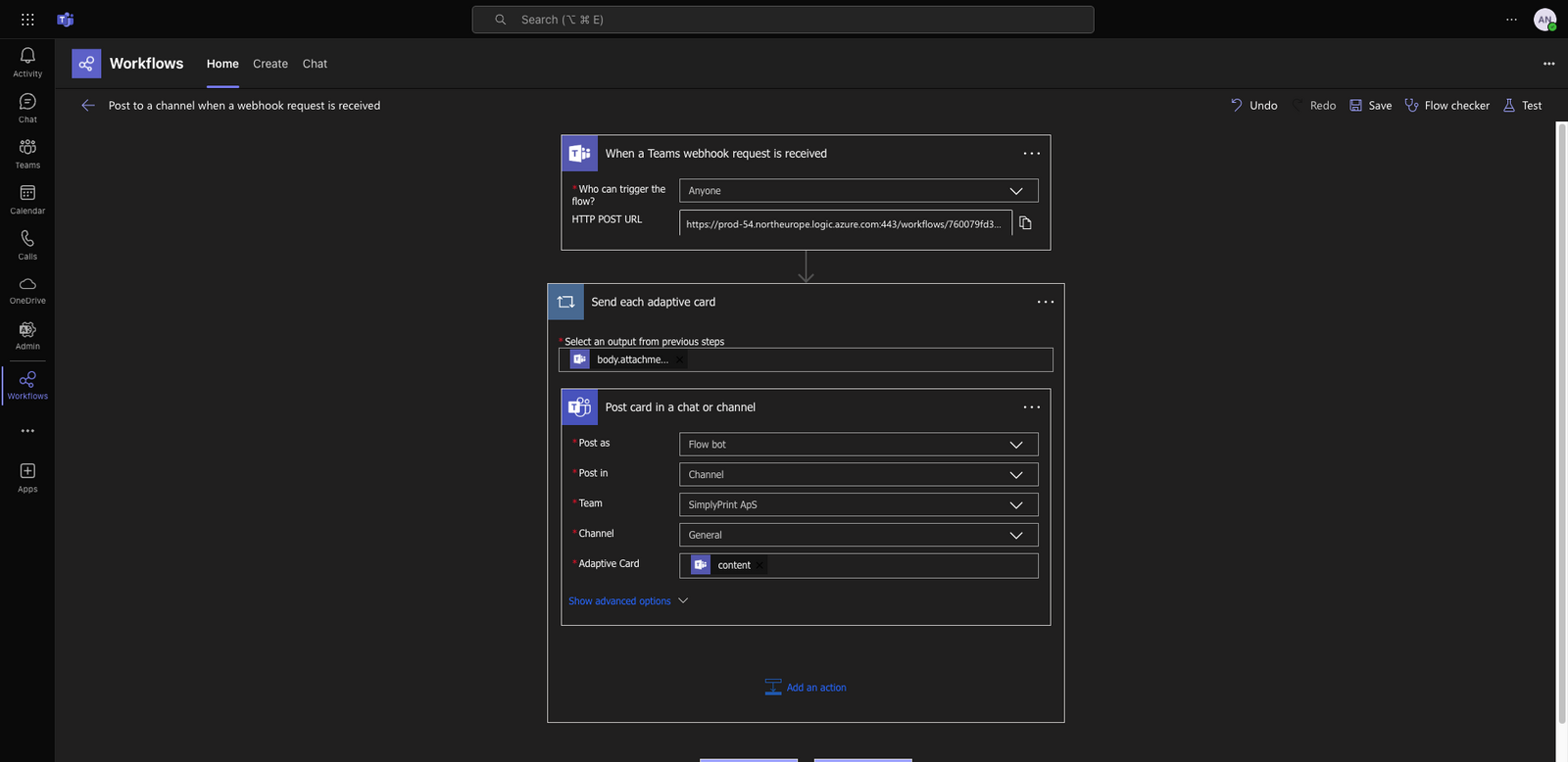
Task: Remove the body.attachments token
Action: click(x=679, y=359)
